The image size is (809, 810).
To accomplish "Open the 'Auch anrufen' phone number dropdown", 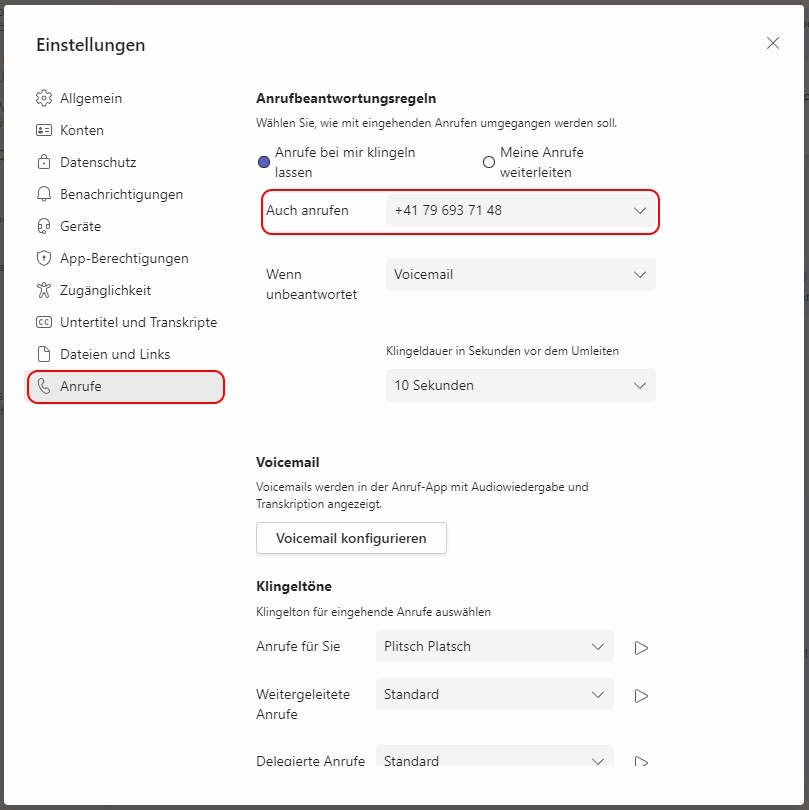I will [521, 210].
